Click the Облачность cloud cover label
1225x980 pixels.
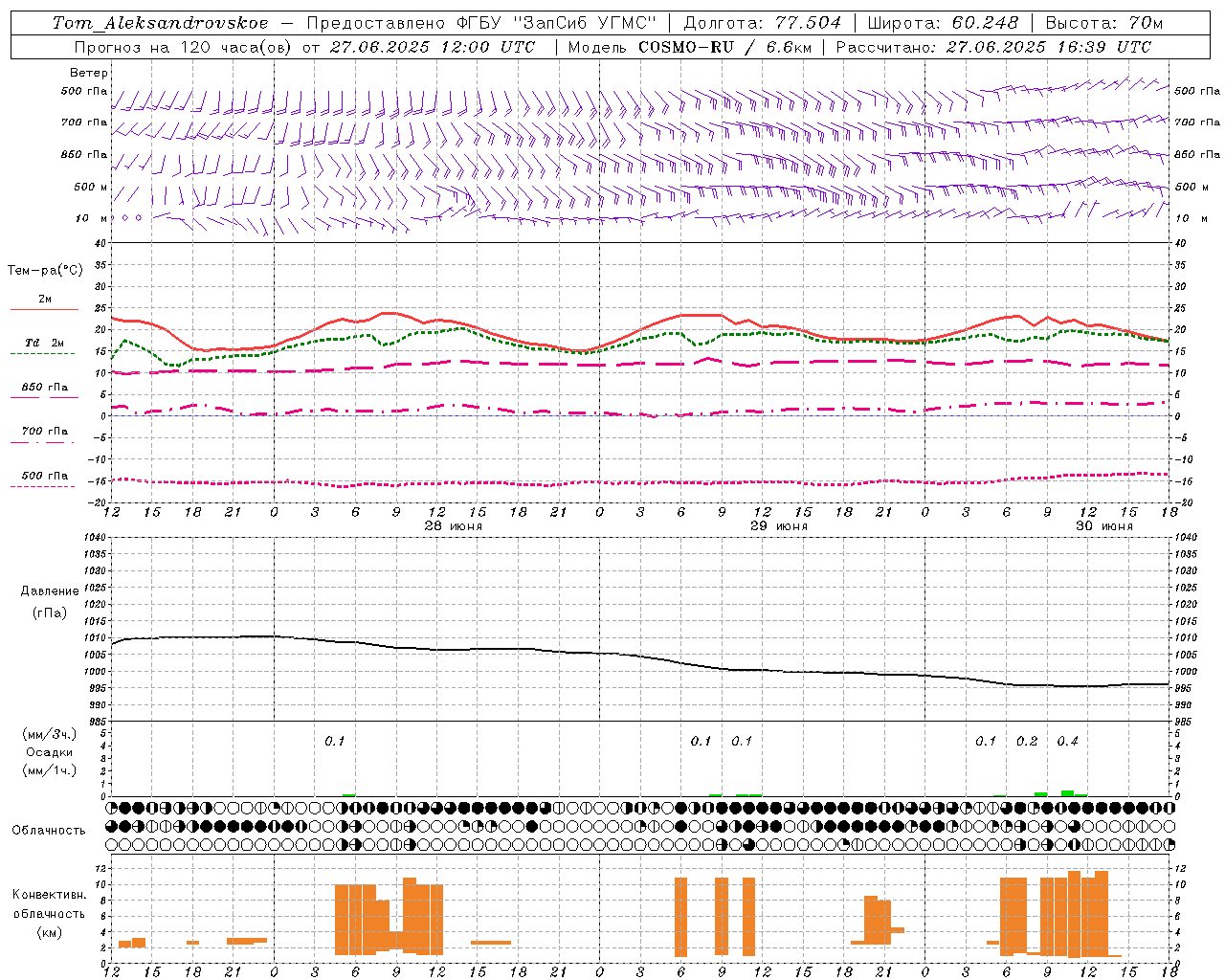tap(49, 831)
